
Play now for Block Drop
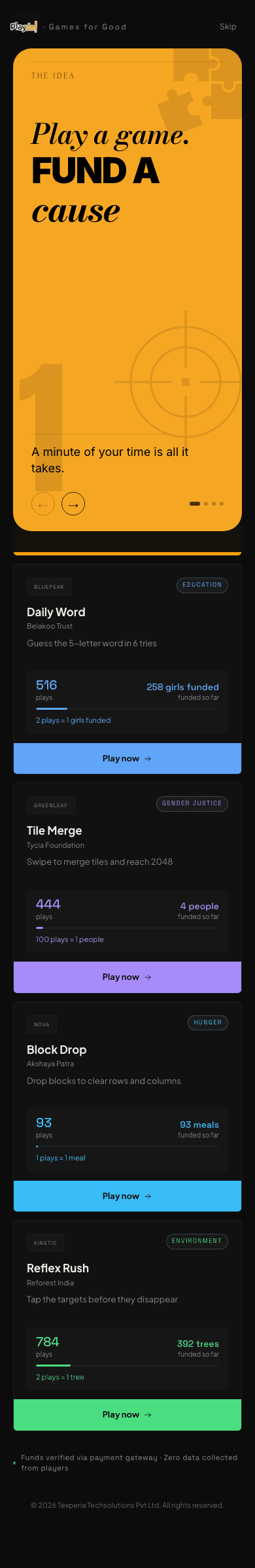coord(127,1196)
